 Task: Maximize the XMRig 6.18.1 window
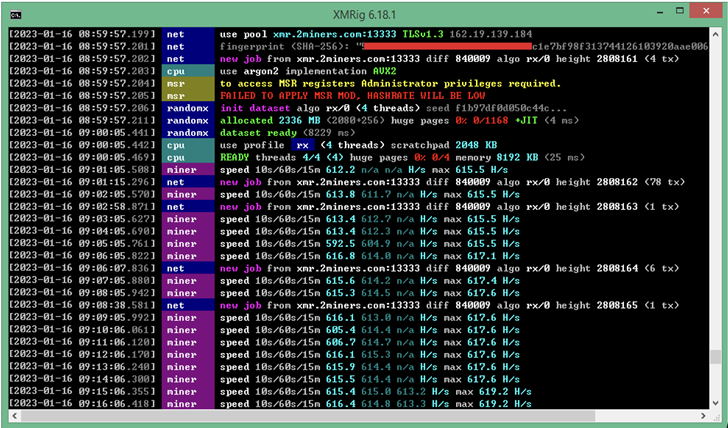coord(679,11)
